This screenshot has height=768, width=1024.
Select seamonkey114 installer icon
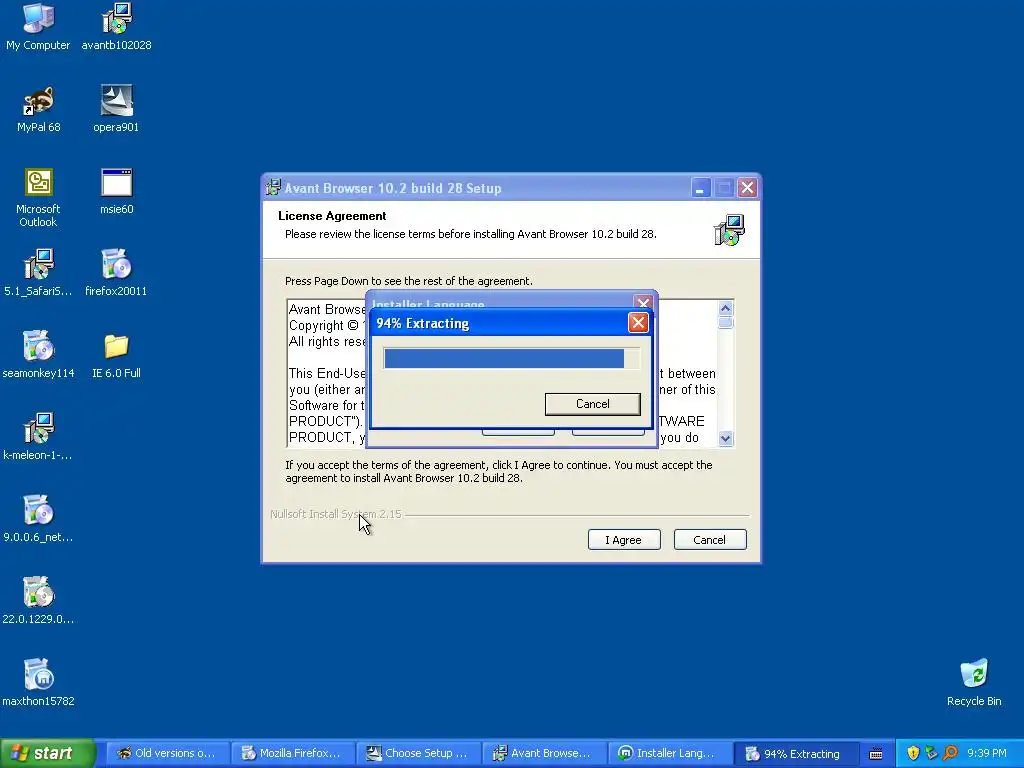point(38,355)
